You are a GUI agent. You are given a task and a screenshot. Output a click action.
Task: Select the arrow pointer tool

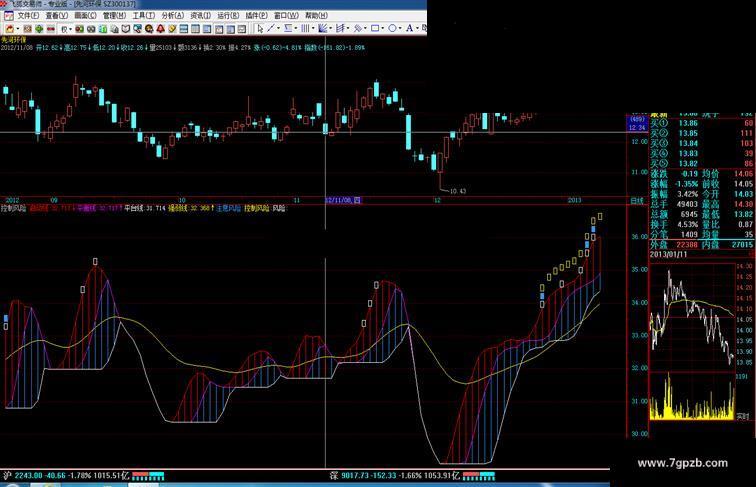[260, 29]
